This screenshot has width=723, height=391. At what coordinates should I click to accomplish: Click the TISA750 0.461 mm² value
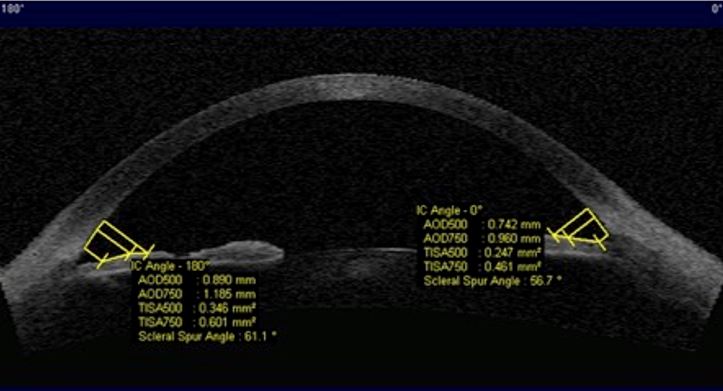482,267
